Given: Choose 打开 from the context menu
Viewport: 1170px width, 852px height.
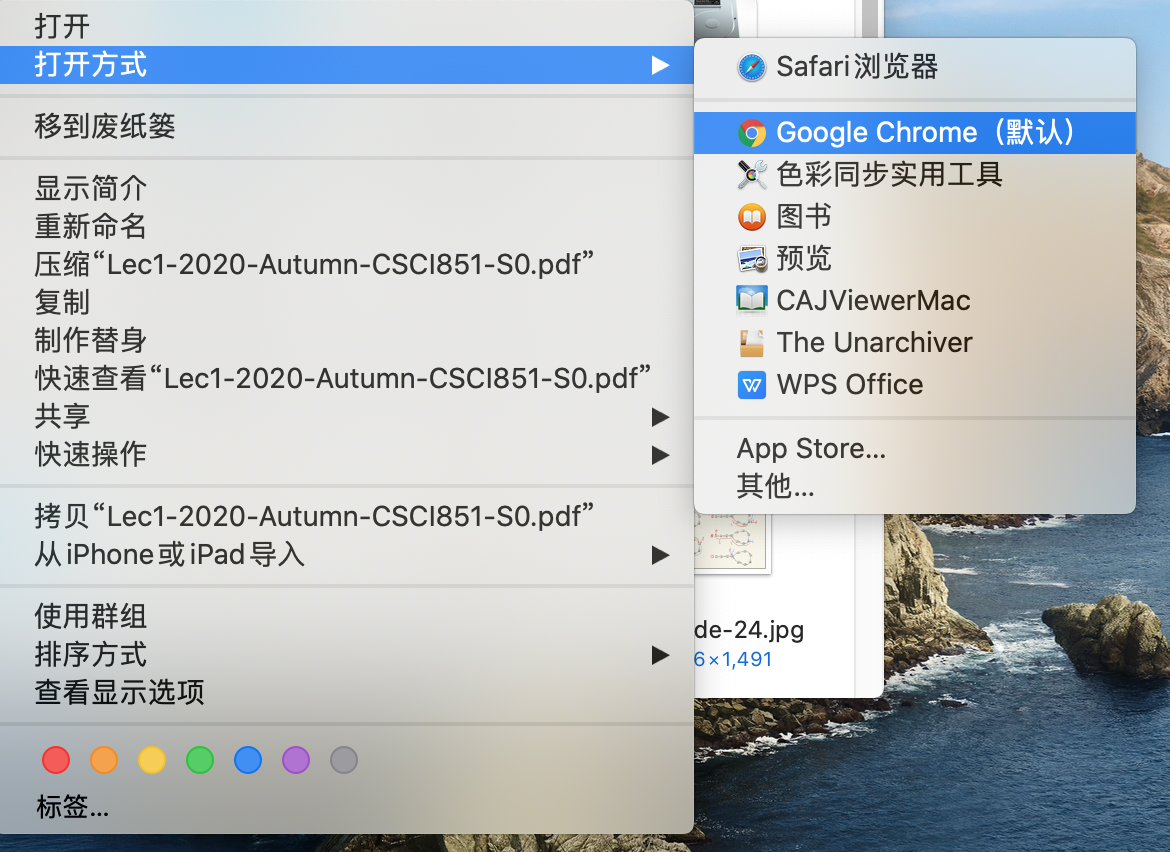Looking at the screenshot, I should (x=347, y=26).
